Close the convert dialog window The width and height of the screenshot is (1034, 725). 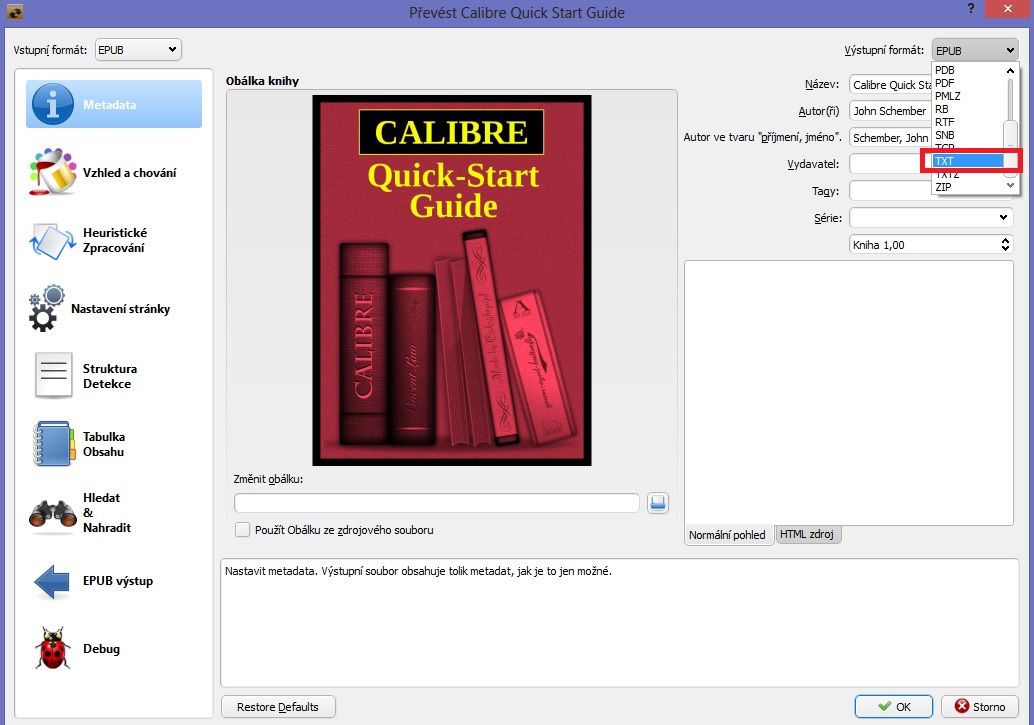pos(1008,9)
